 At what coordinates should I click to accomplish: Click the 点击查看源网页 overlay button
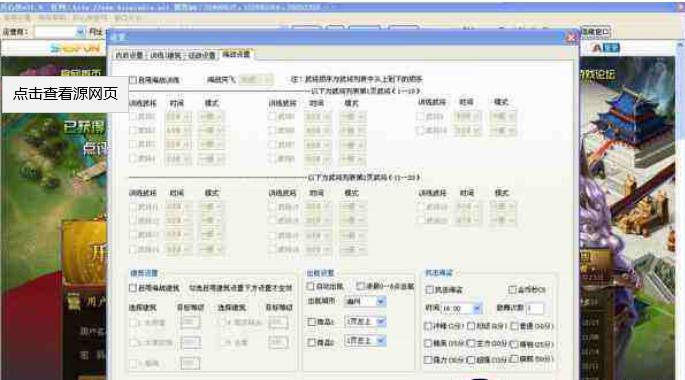click(x=65, y=93)
